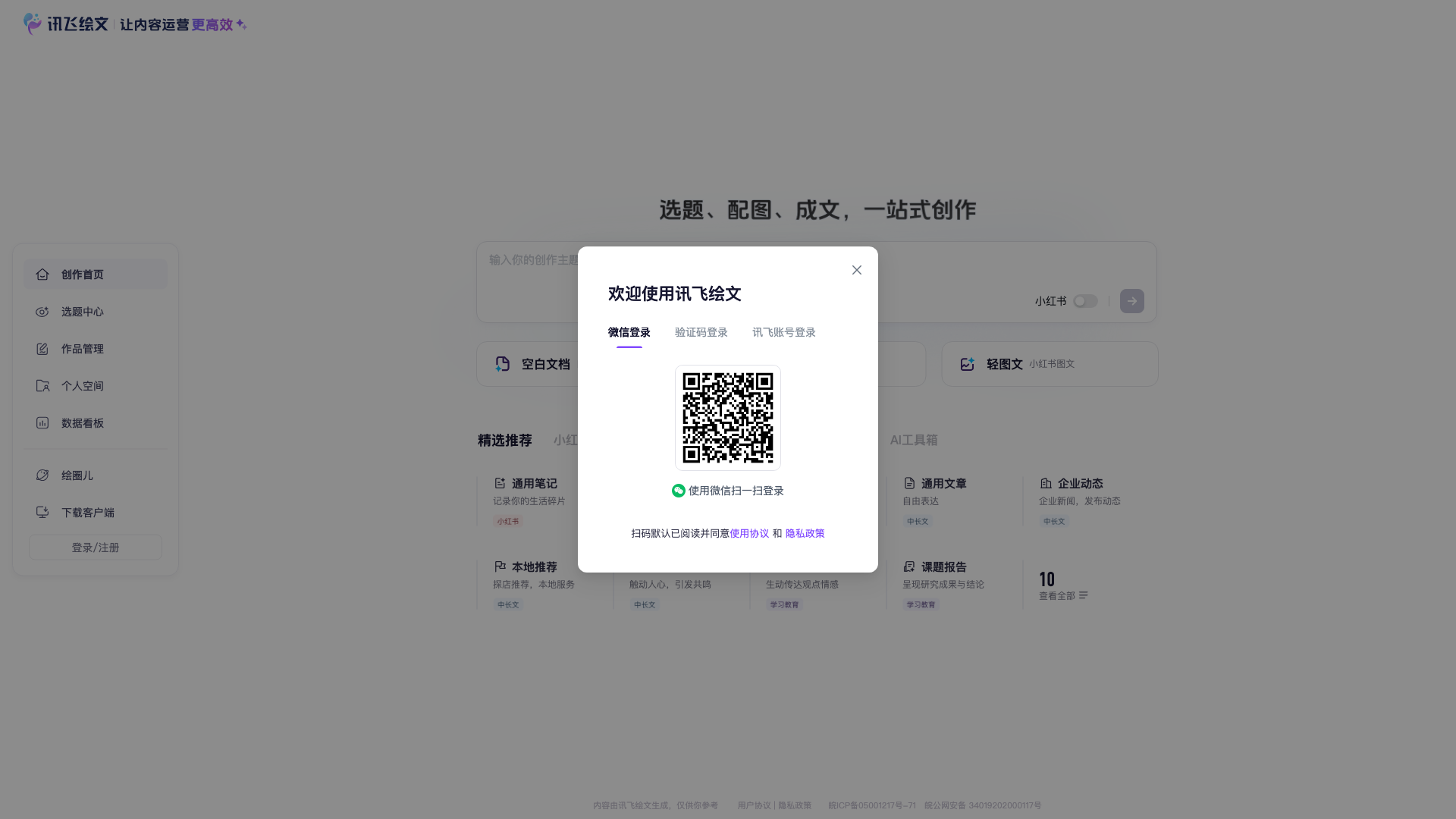Click the list icon beside 查看全部
The width and height of the screenshot is (1456, 819).
tap(1084, 595)
